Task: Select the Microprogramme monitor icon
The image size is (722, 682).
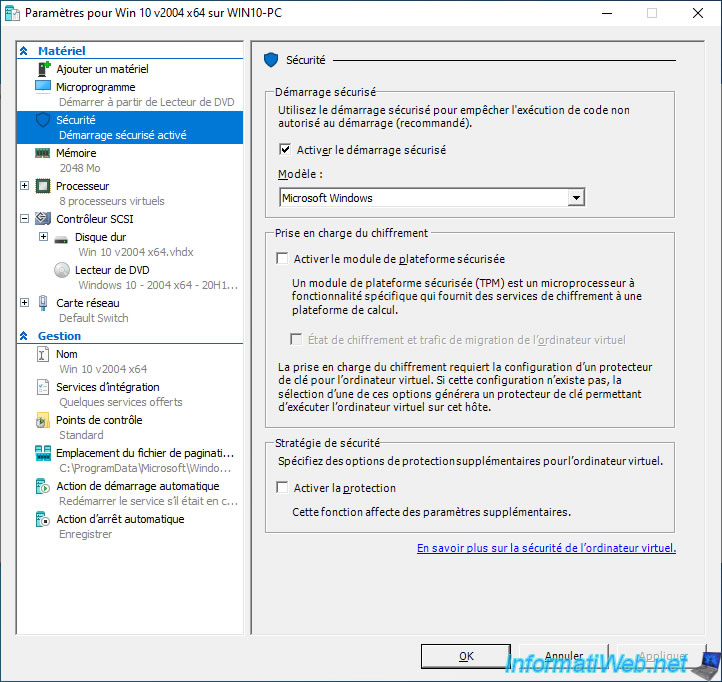Action: coord(43,87)
